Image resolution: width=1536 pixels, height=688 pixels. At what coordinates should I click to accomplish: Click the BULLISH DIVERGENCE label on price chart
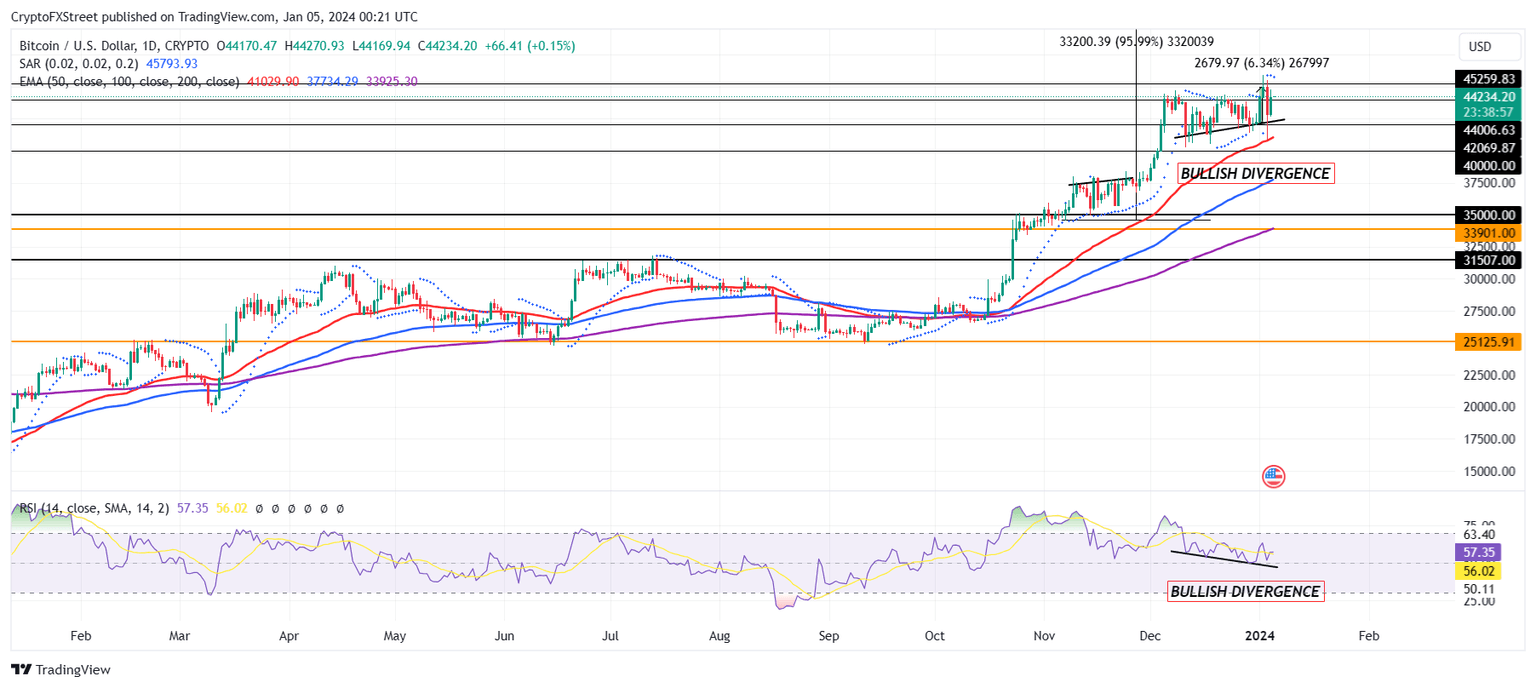pos(1255,172)
